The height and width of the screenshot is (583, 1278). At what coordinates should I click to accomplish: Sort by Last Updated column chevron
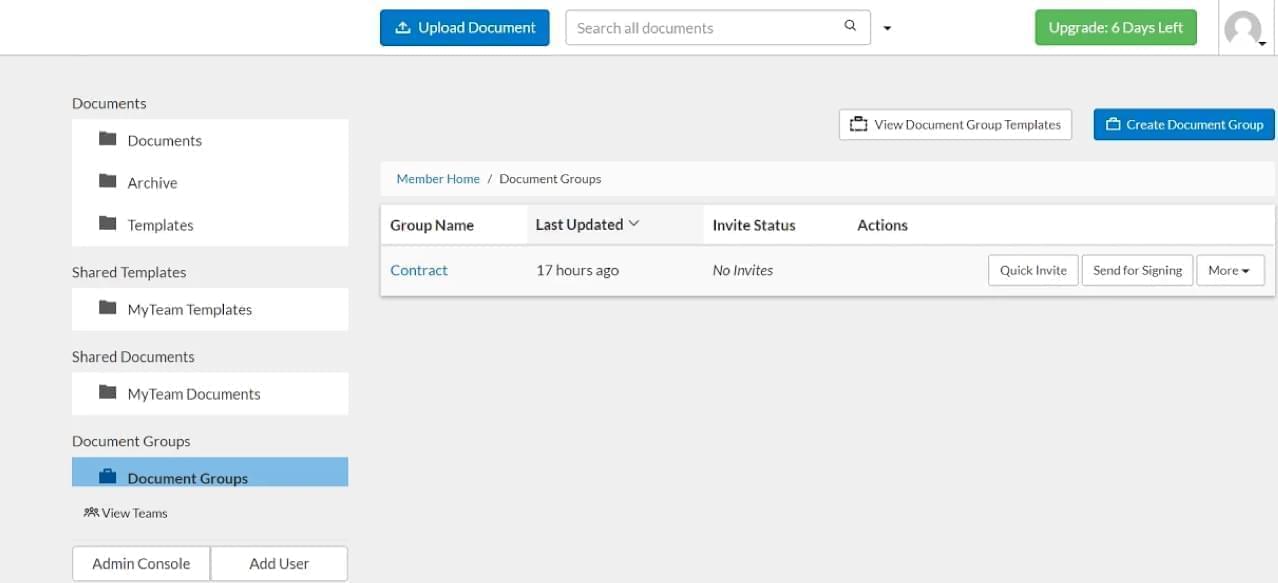(x=634, y=224)
